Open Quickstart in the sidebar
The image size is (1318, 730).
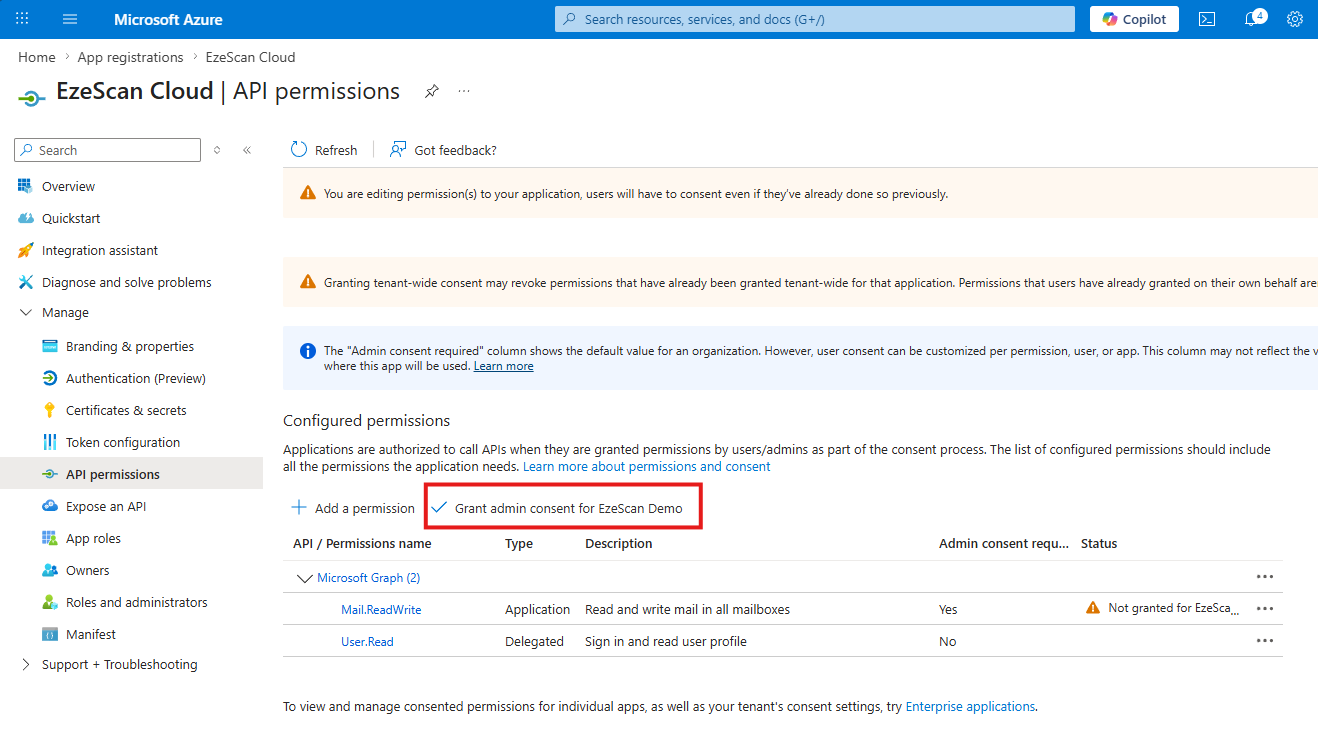tap(71, 218)
